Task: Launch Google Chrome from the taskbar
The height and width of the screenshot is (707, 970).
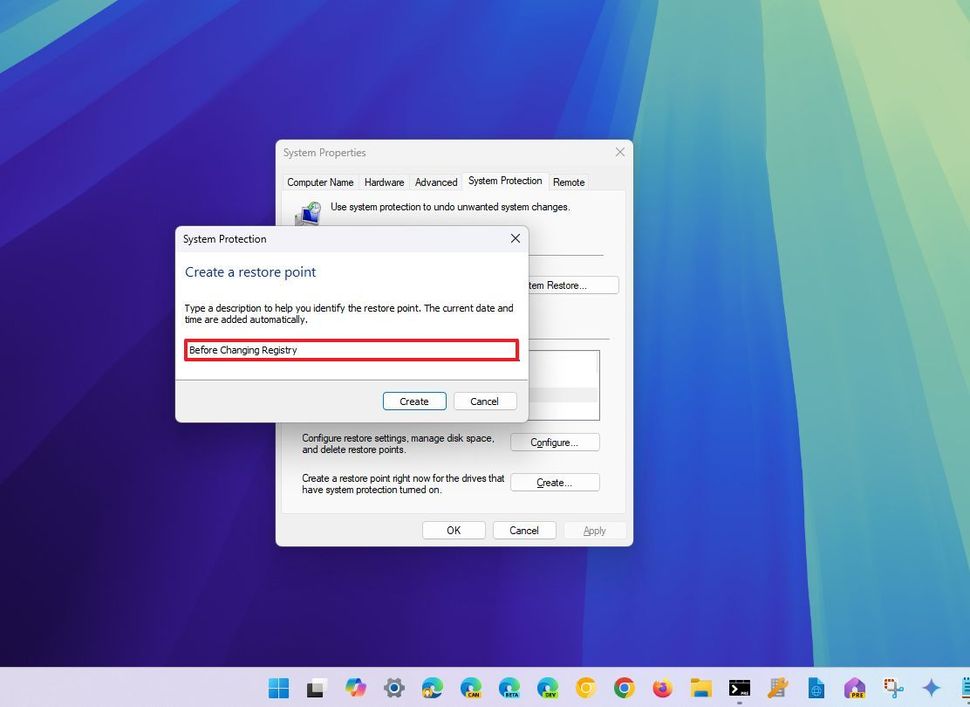Action: pyautogui.click(x=622, y=688)
